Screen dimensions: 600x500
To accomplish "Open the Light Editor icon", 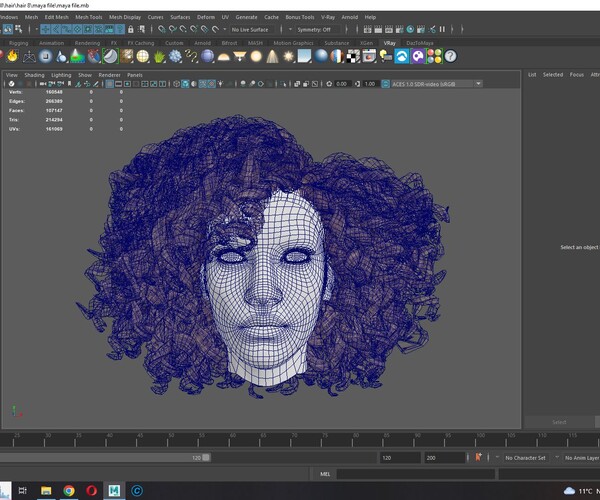I will (432, 29).
